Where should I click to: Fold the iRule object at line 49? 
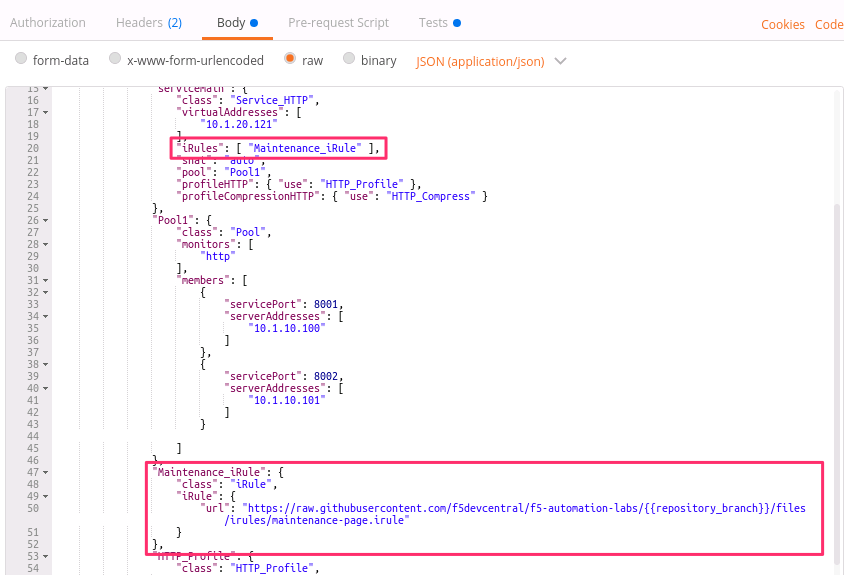pos(46,496)
